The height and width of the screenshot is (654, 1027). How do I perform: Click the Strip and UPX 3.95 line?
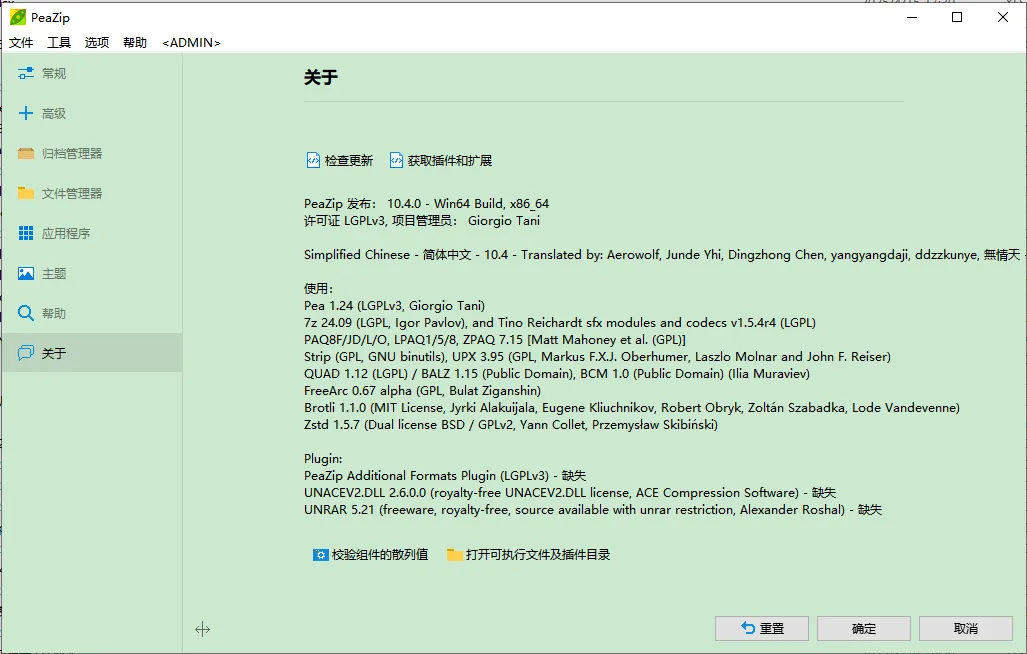[x=597, y=357]
